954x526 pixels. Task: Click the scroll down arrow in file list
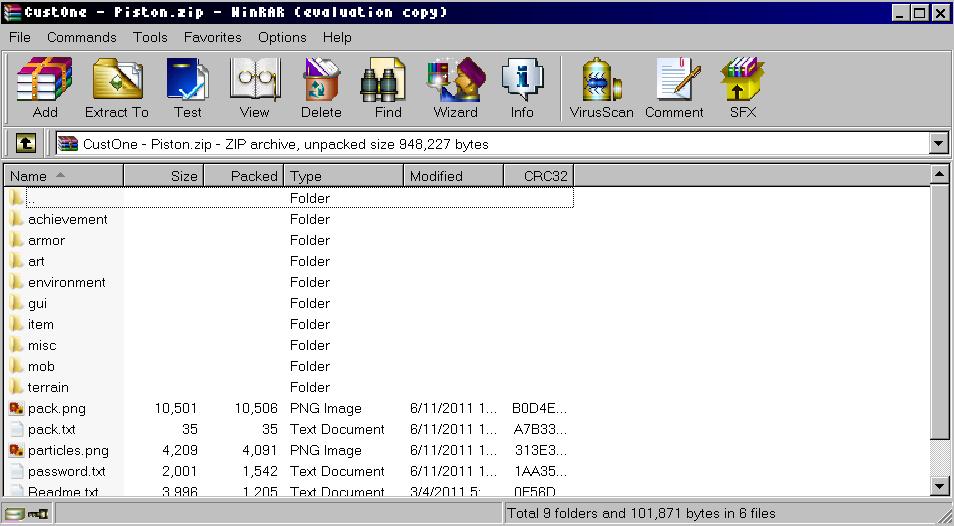pos(939,486)
